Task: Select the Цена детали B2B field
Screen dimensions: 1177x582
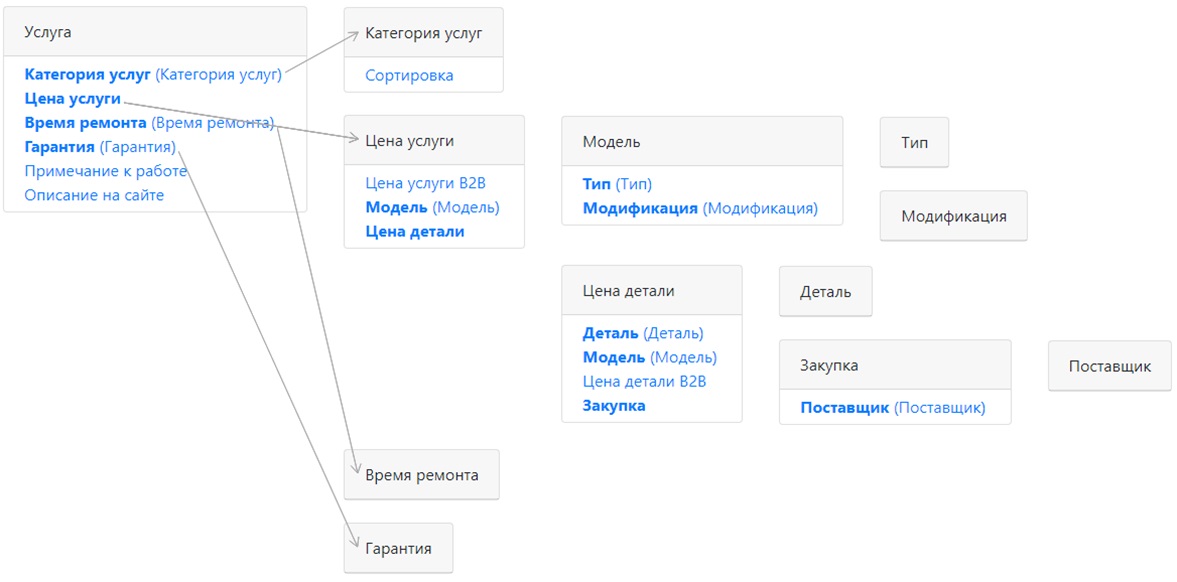Action: (645, 381)
